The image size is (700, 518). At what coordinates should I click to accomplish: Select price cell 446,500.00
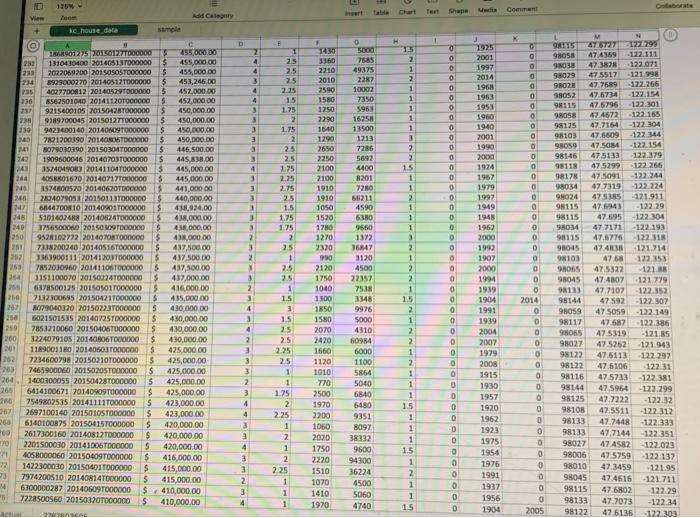187,149
